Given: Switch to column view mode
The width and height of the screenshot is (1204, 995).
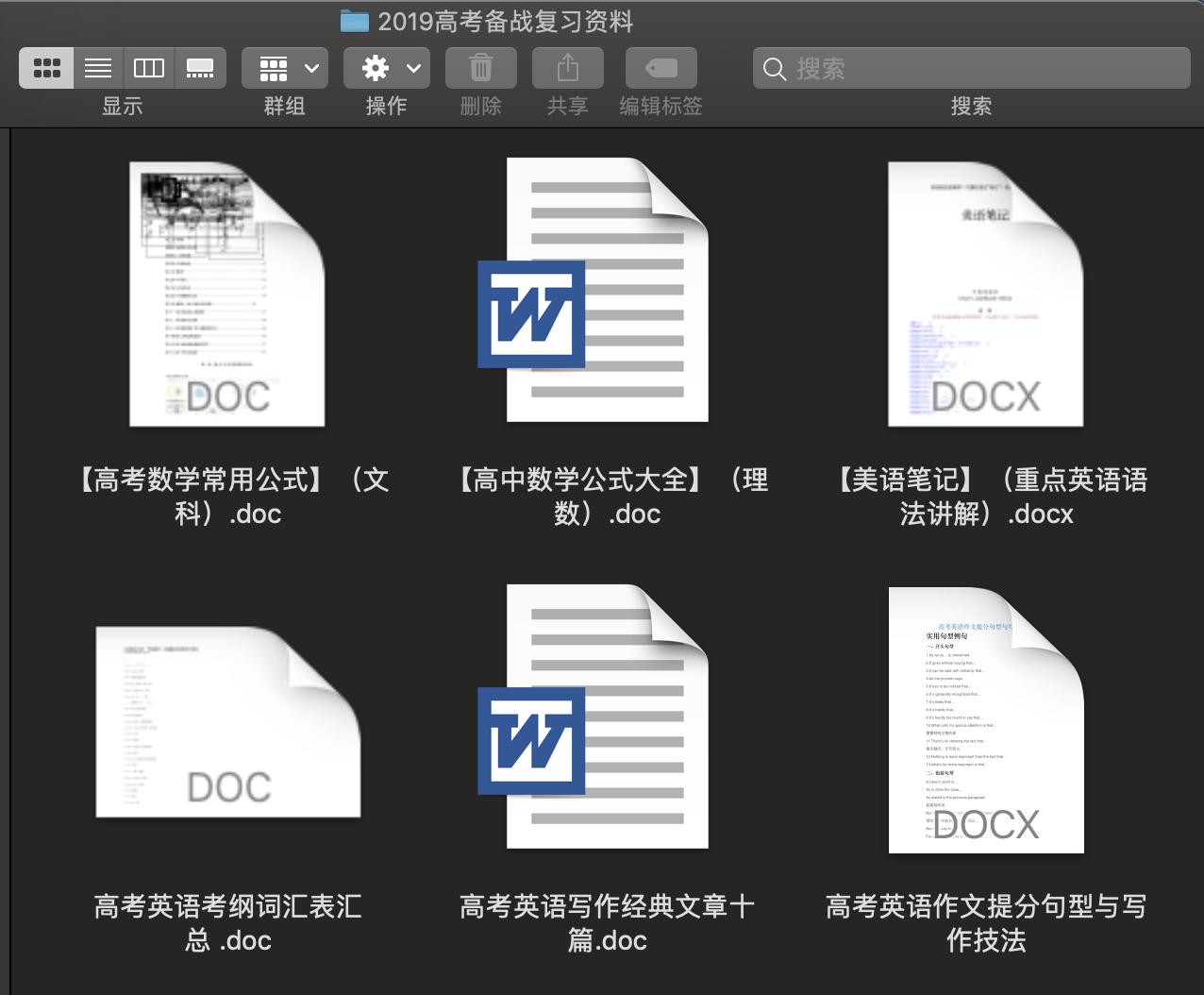Looking at the screenshot, I should [x=149, y=67].
